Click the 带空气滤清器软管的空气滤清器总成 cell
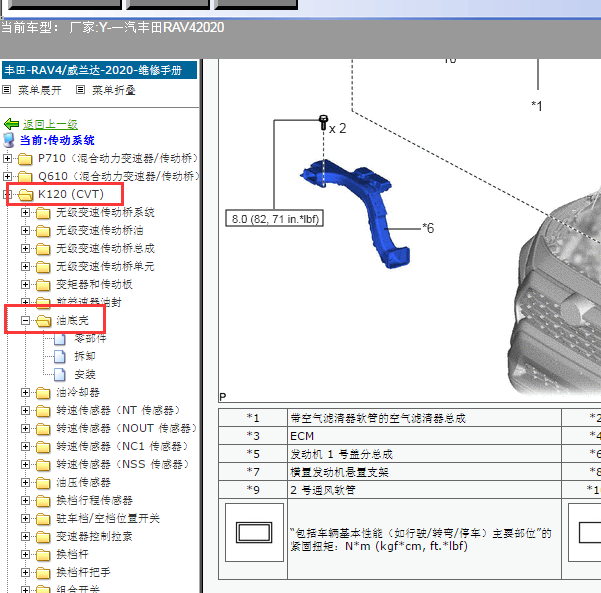Screen dimensions: 601x593 pos(424,418)
